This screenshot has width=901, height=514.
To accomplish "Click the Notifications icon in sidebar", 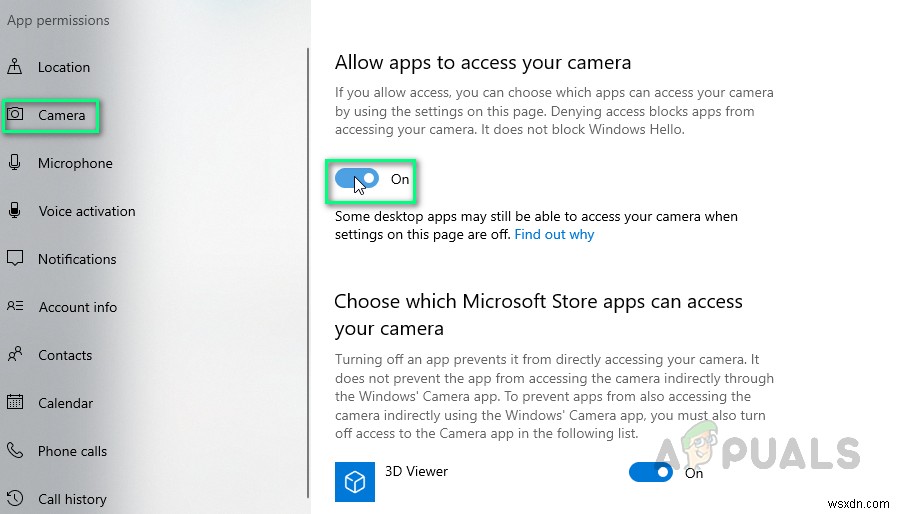I will pyautogui.click(x=15, y=259).
